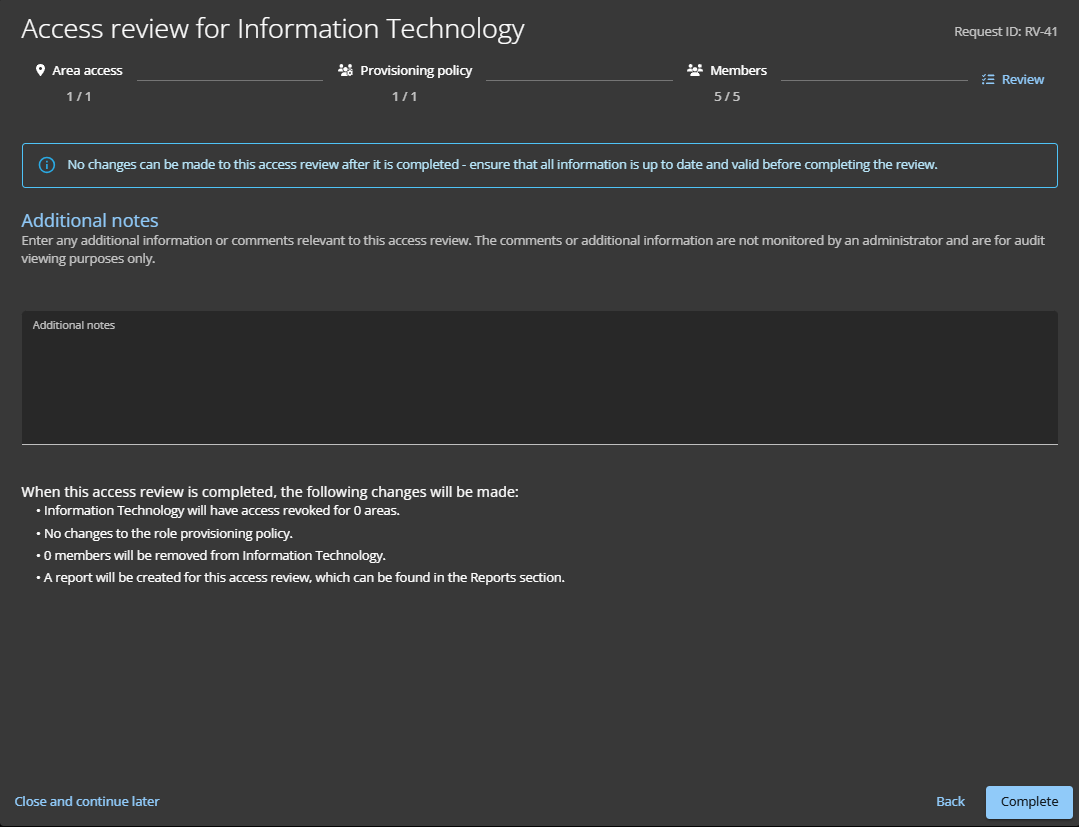Click the Request ID RV-41 text
This screenshot has height=827, width=1079.
coord(1005,32)
